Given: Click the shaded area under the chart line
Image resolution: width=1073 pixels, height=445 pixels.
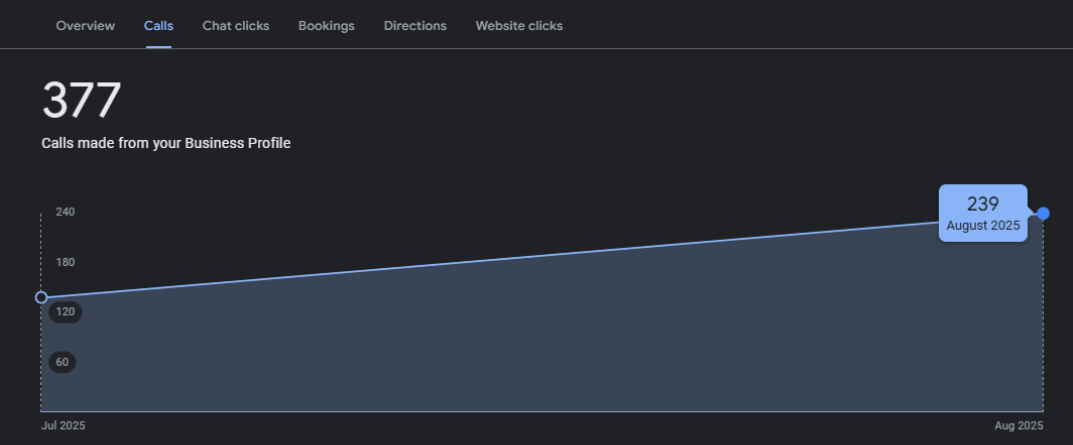Looking at the screenshot, I should pos(540,340).
